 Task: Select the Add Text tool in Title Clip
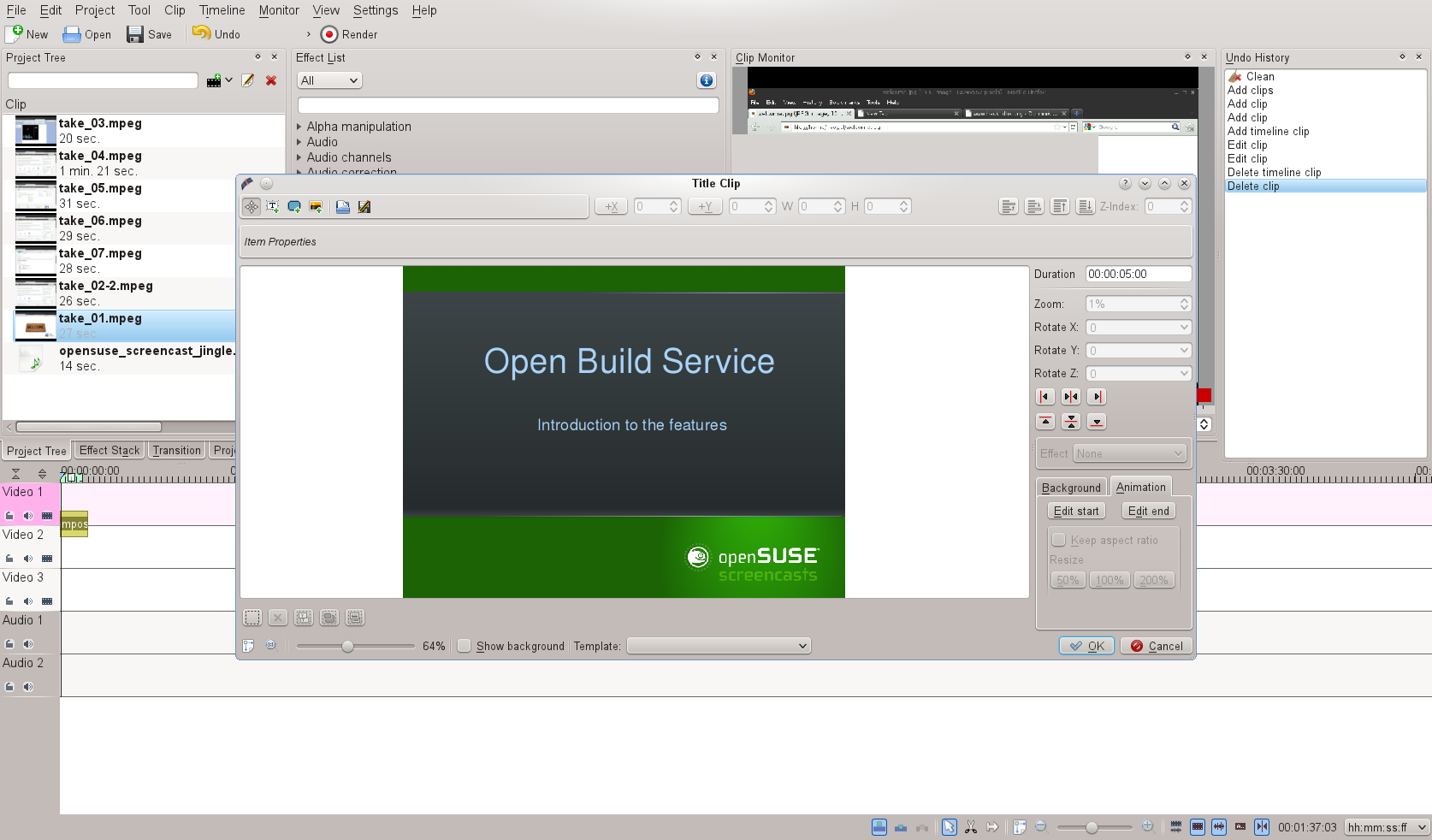coord(273,207)
